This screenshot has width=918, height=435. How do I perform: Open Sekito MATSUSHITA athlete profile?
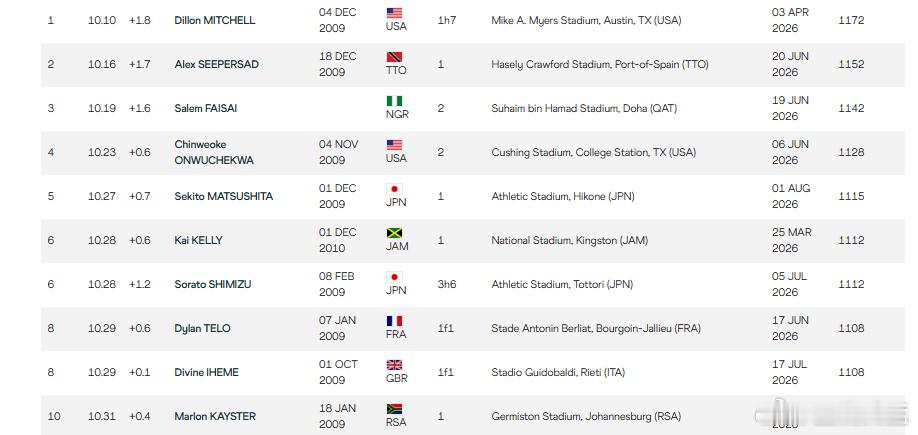[x=224, y=196]
